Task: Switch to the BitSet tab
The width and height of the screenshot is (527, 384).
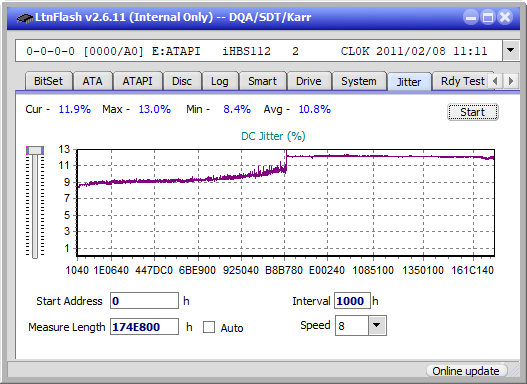Action: [48, 81]
